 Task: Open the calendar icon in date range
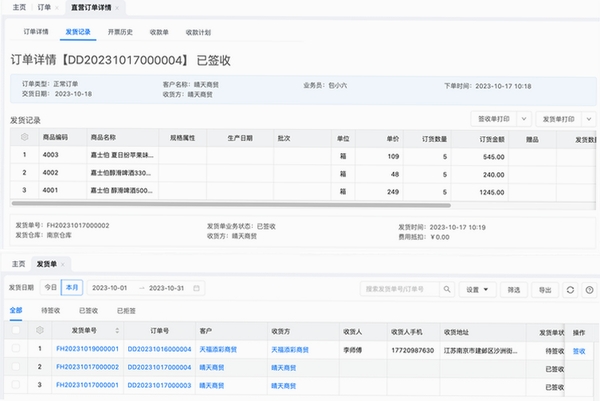click(196, 288)
